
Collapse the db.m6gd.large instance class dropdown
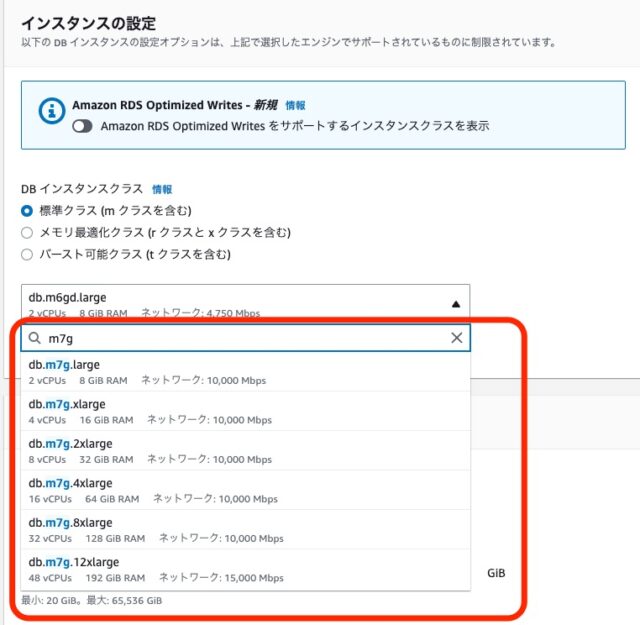pyautogui.click(x=245, y=302)
